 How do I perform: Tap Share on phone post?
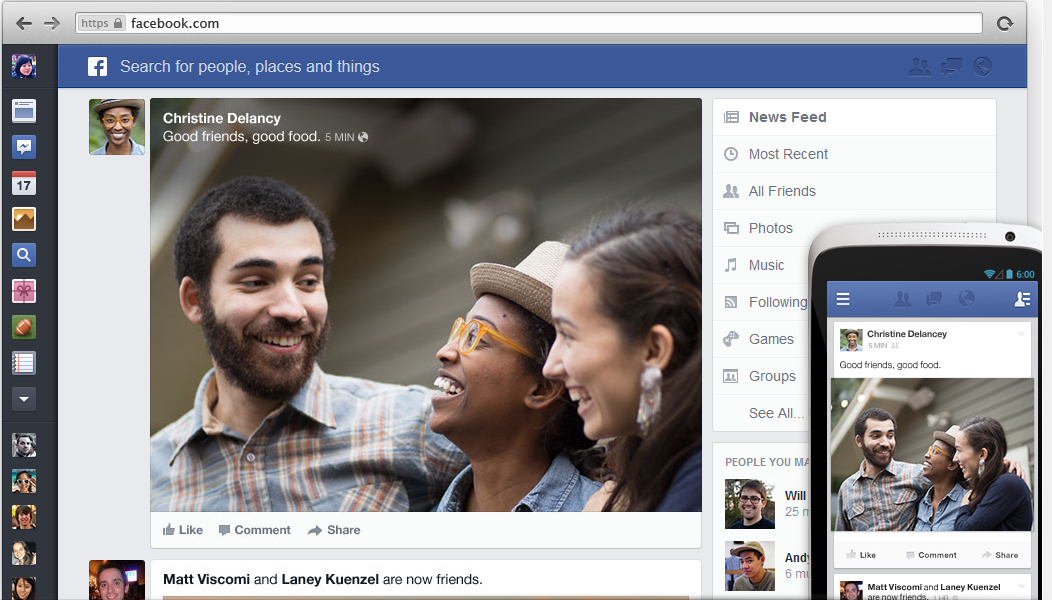point(1000,555)
